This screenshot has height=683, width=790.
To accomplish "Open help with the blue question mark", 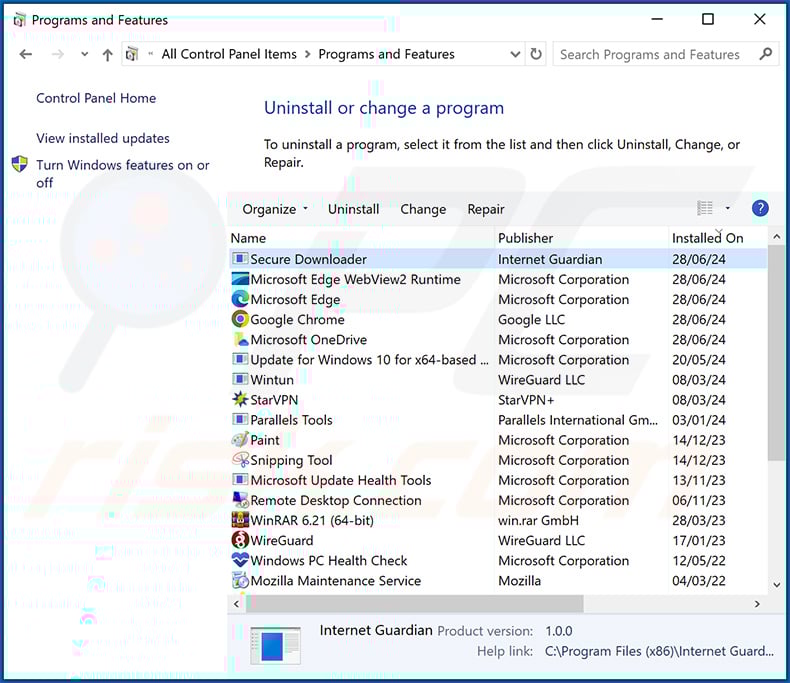I will point(760,208).
